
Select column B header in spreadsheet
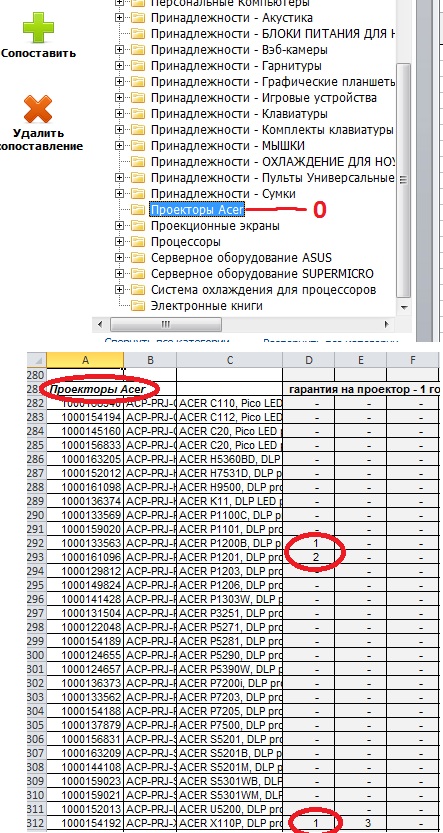150,360
